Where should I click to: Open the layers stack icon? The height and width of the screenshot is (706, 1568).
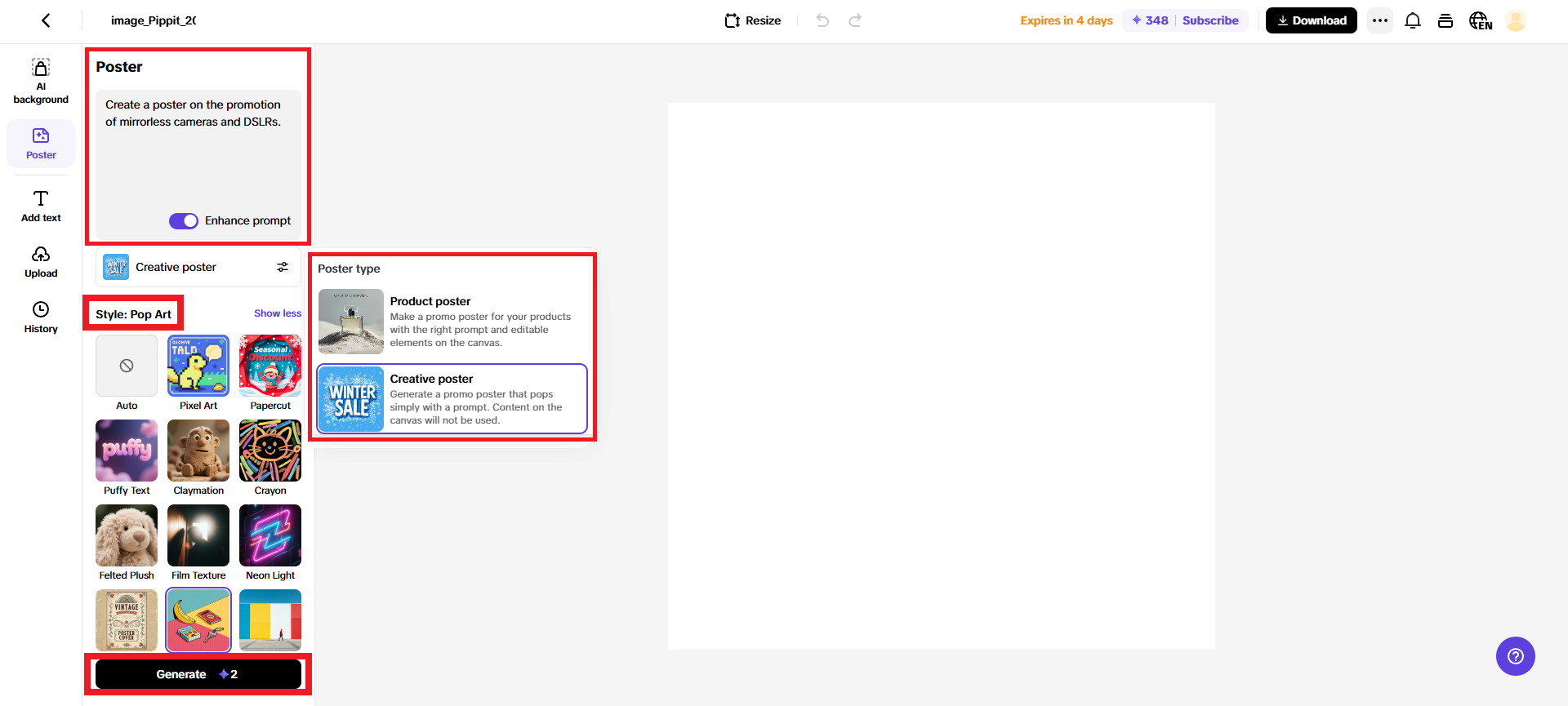point(1445,20)
